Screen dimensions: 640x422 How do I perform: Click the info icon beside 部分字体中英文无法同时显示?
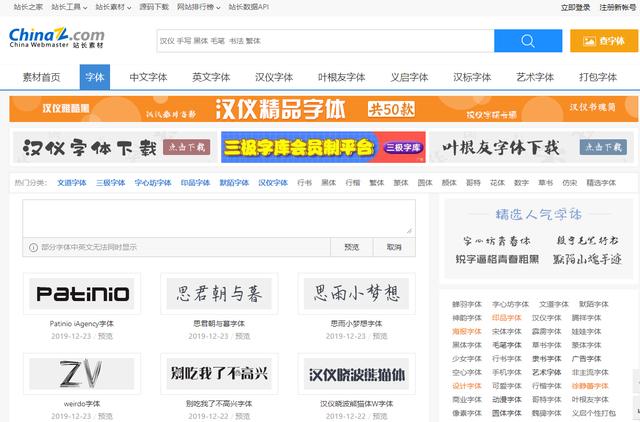coord(33,247)
